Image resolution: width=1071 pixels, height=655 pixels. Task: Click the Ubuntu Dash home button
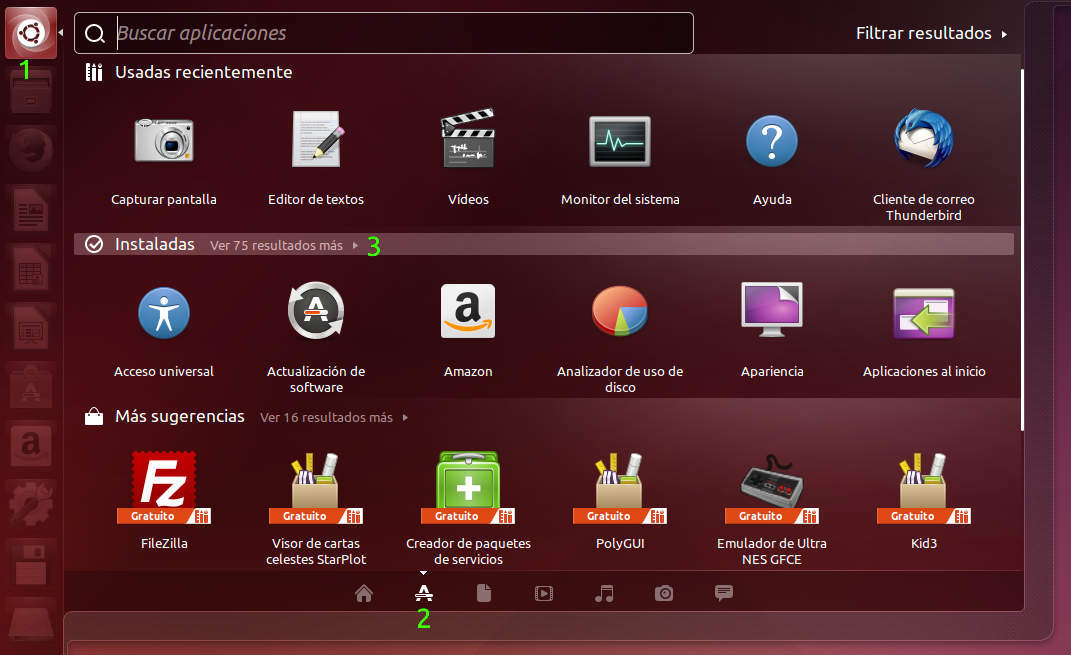pos(31,33)
